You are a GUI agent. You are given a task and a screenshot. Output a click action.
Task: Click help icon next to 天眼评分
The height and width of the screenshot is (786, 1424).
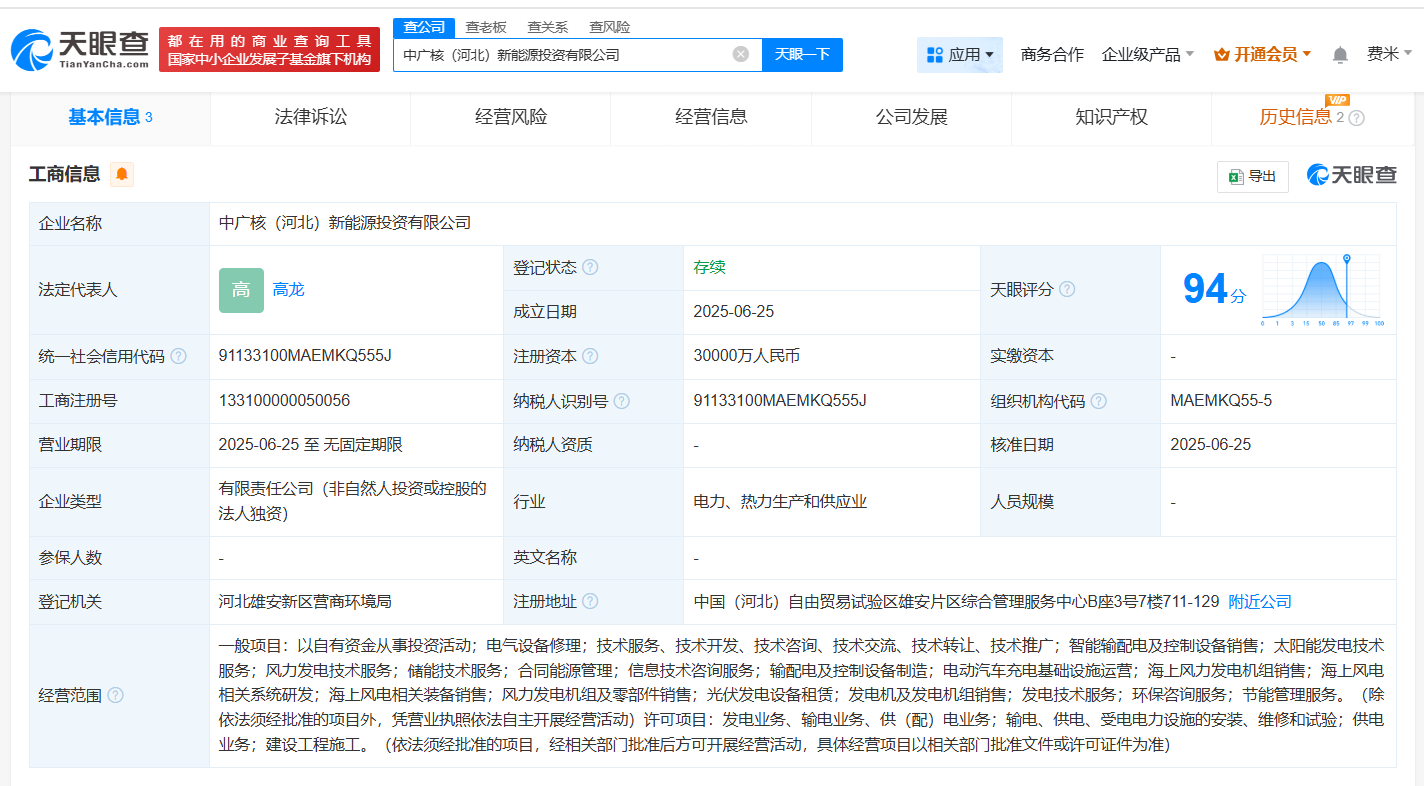(x=1067, y=290)
